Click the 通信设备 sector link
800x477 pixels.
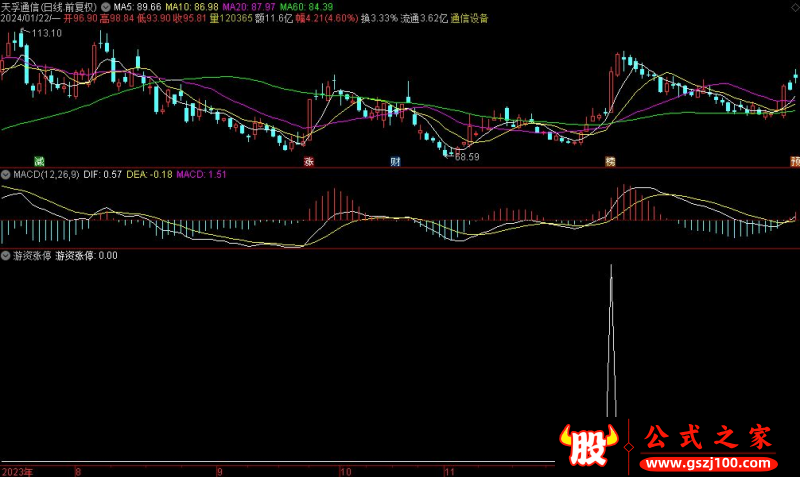pyautogui.click(x=469, y=18)
